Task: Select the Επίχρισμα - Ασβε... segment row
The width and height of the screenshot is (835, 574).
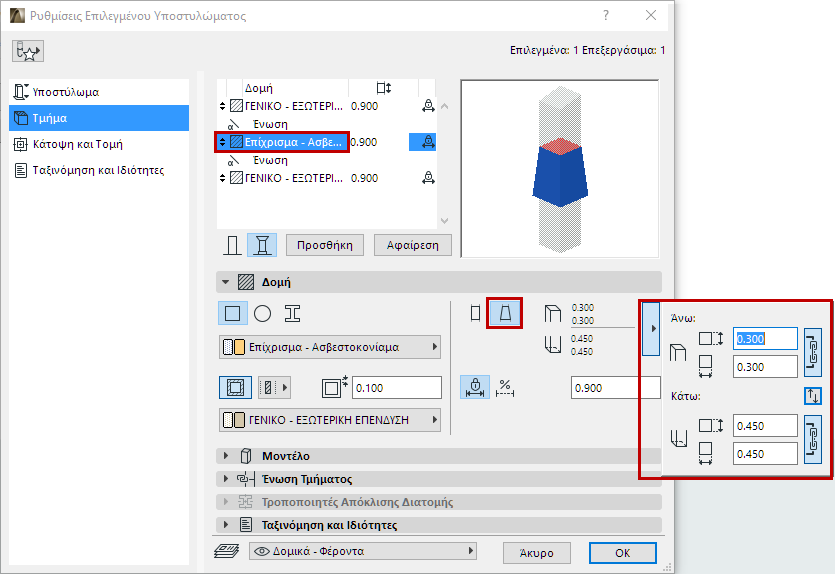Action: point(326,142)
